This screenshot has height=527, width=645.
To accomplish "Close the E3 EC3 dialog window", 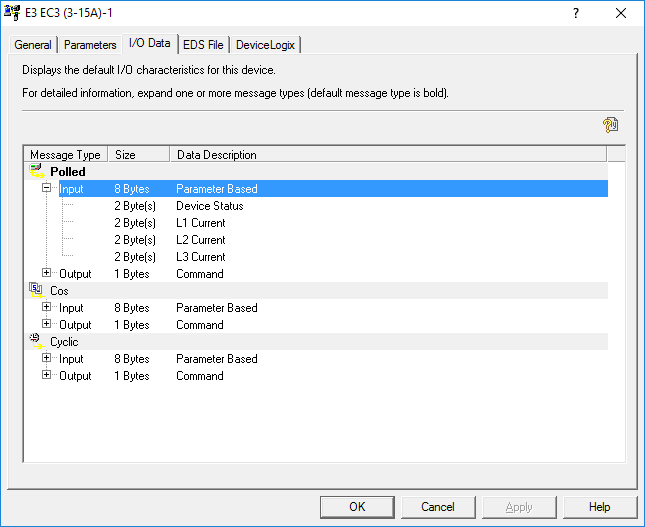I will pos(621,13).
